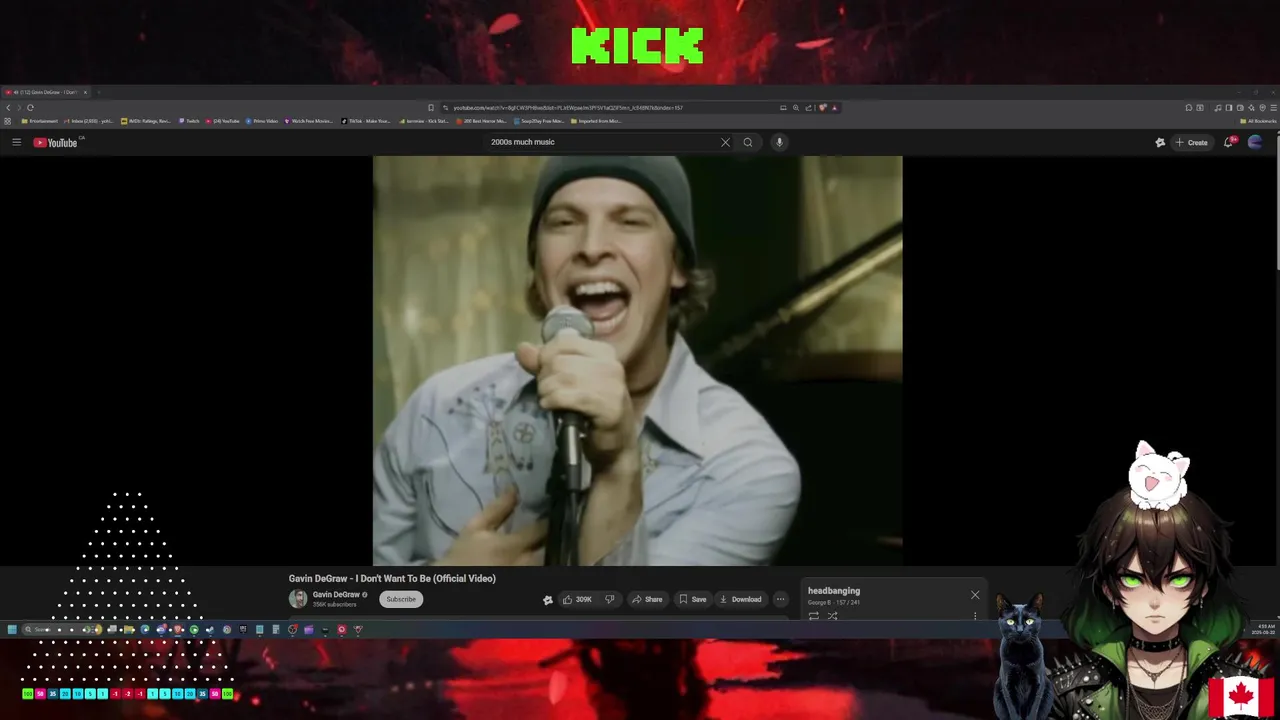This screenshot has width=1280, height=720.
Task: Click the bookmark icon in address bar
Action: tap(431, 108)
